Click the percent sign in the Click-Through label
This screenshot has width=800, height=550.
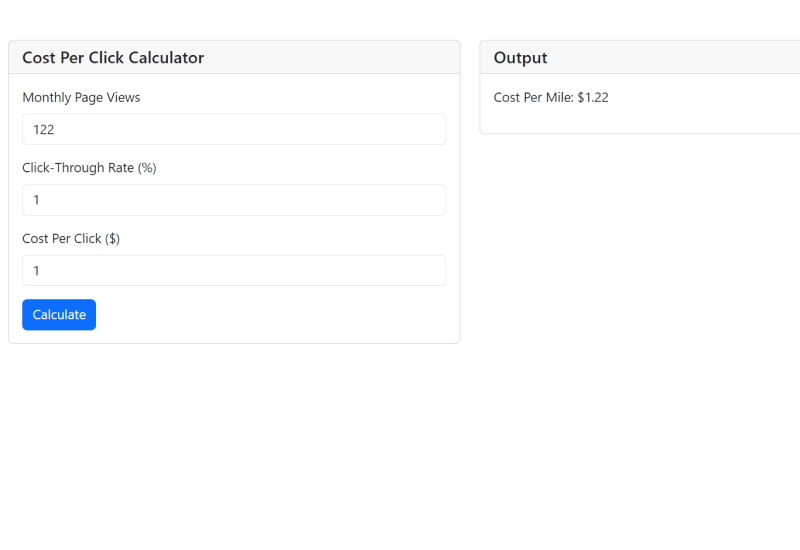pyautogui.click(x=147, y=168)
